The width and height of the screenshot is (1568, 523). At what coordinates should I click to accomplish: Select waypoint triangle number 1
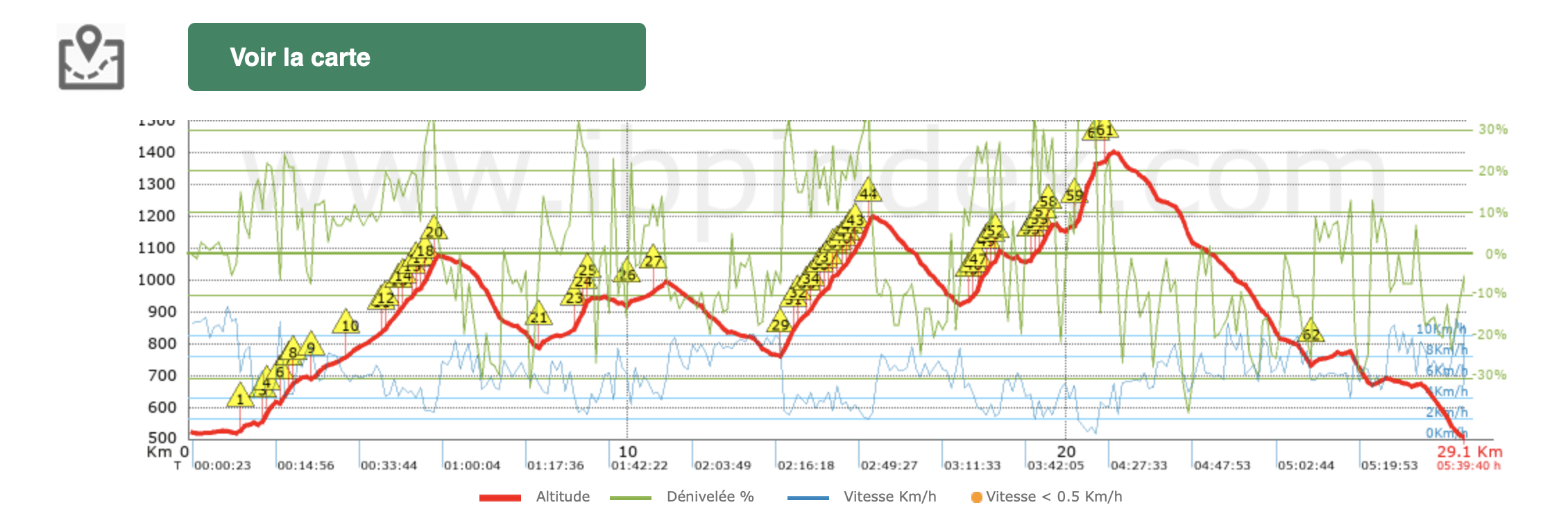pyautogui.click(x=240, y=397)
